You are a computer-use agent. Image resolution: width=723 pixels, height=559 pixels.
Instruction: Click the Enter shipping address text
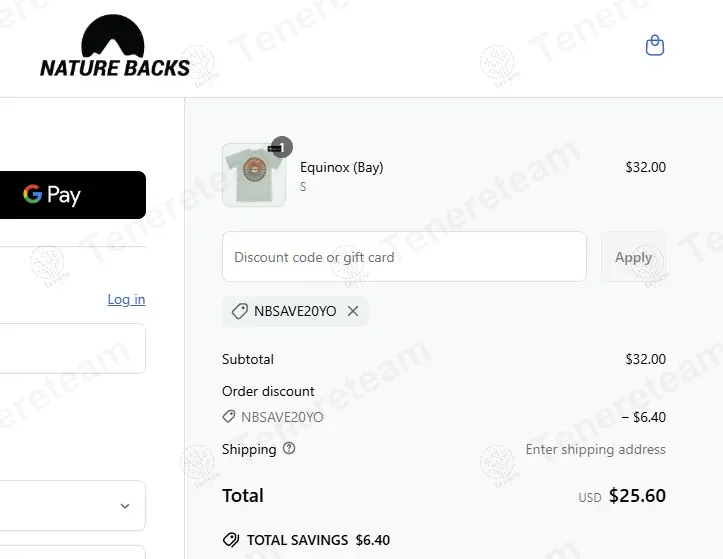pos(595,449)
